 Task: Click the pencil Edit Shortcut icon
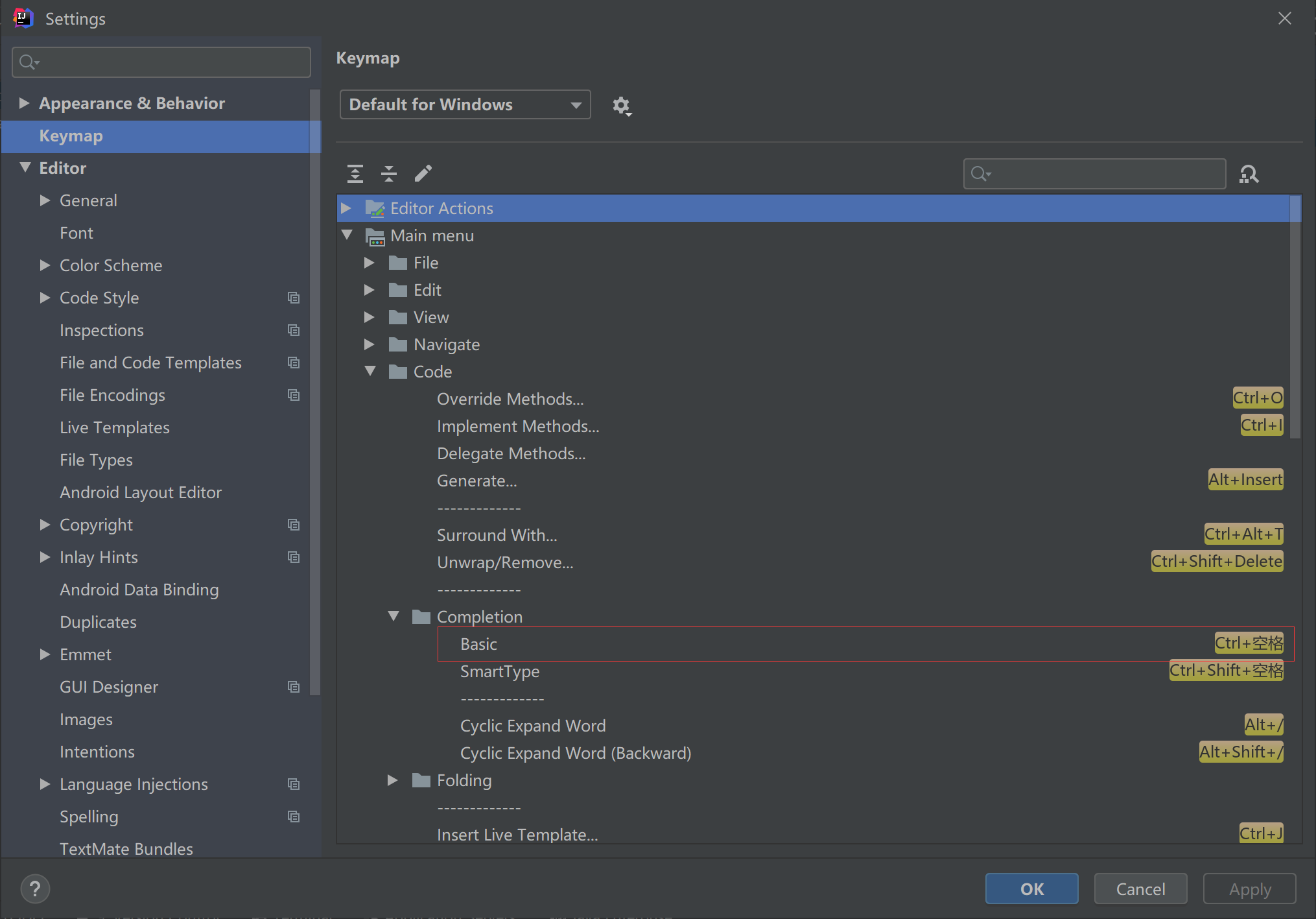423,173
